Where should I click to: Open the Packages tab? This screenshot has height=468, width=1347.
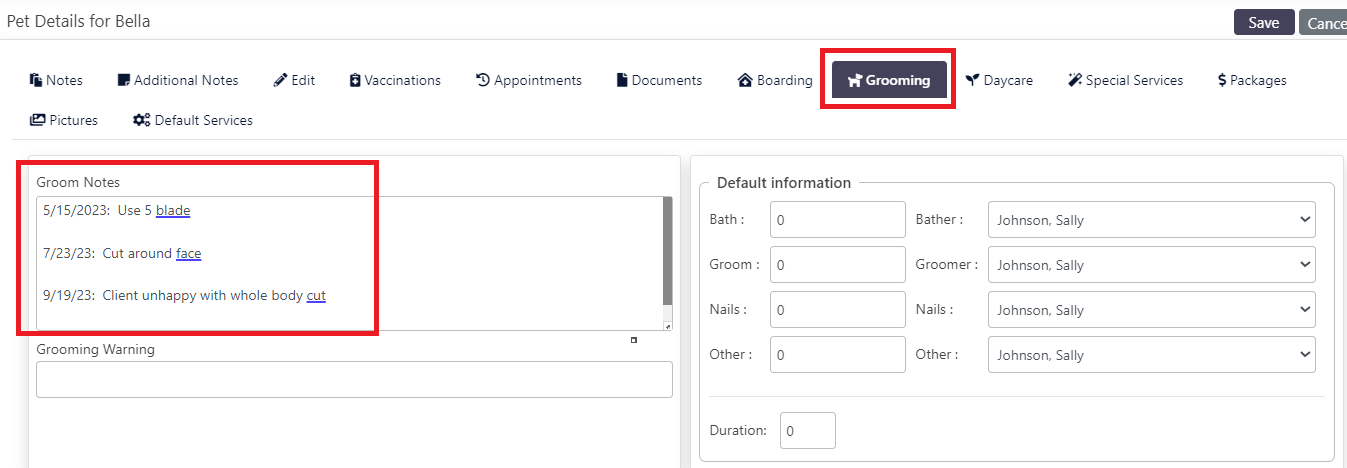click(x=1252, y=80)
